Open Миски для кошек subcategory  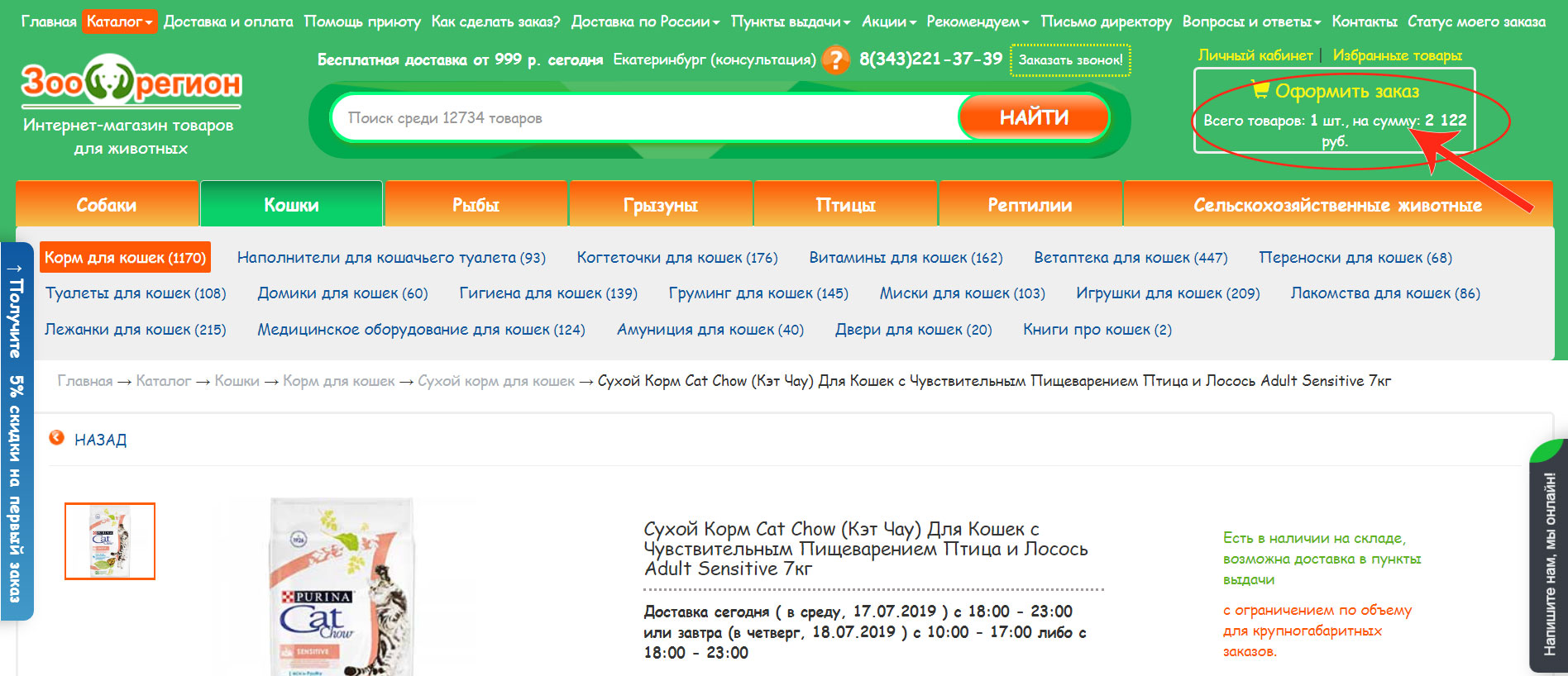963,293
